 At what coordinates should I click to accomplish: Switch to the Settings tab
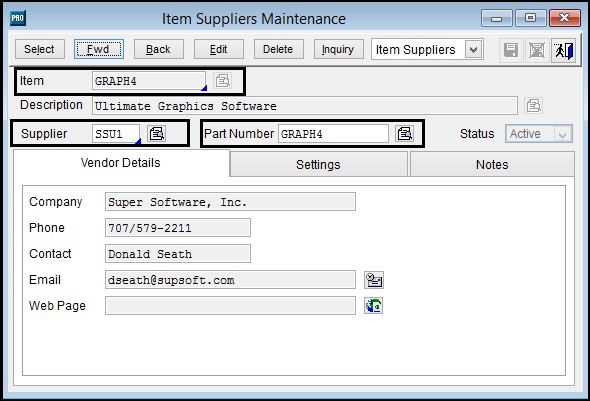click(x=318, y=164)
